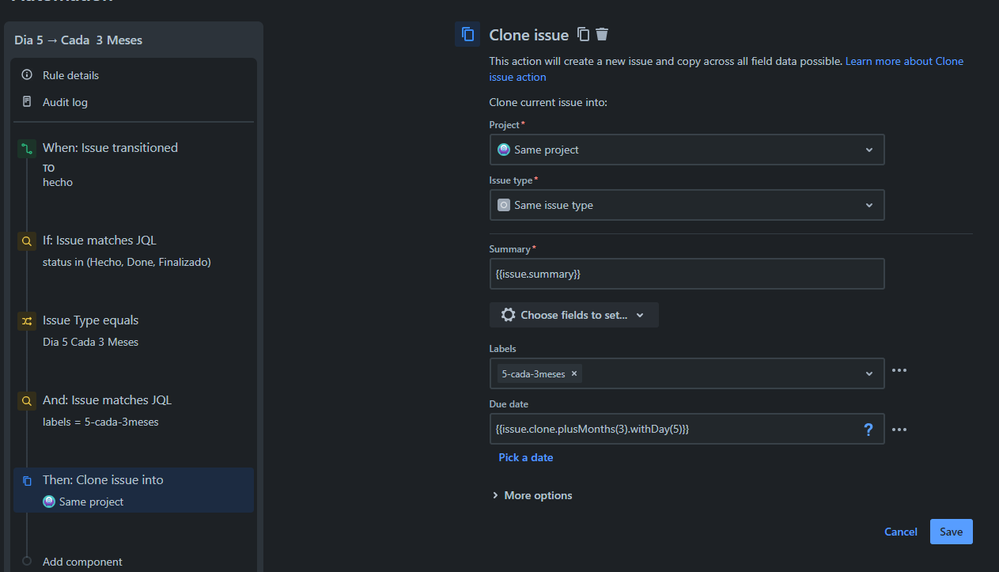
Task: Click the If JQL magnifier icon
Action: click(27, 241)
